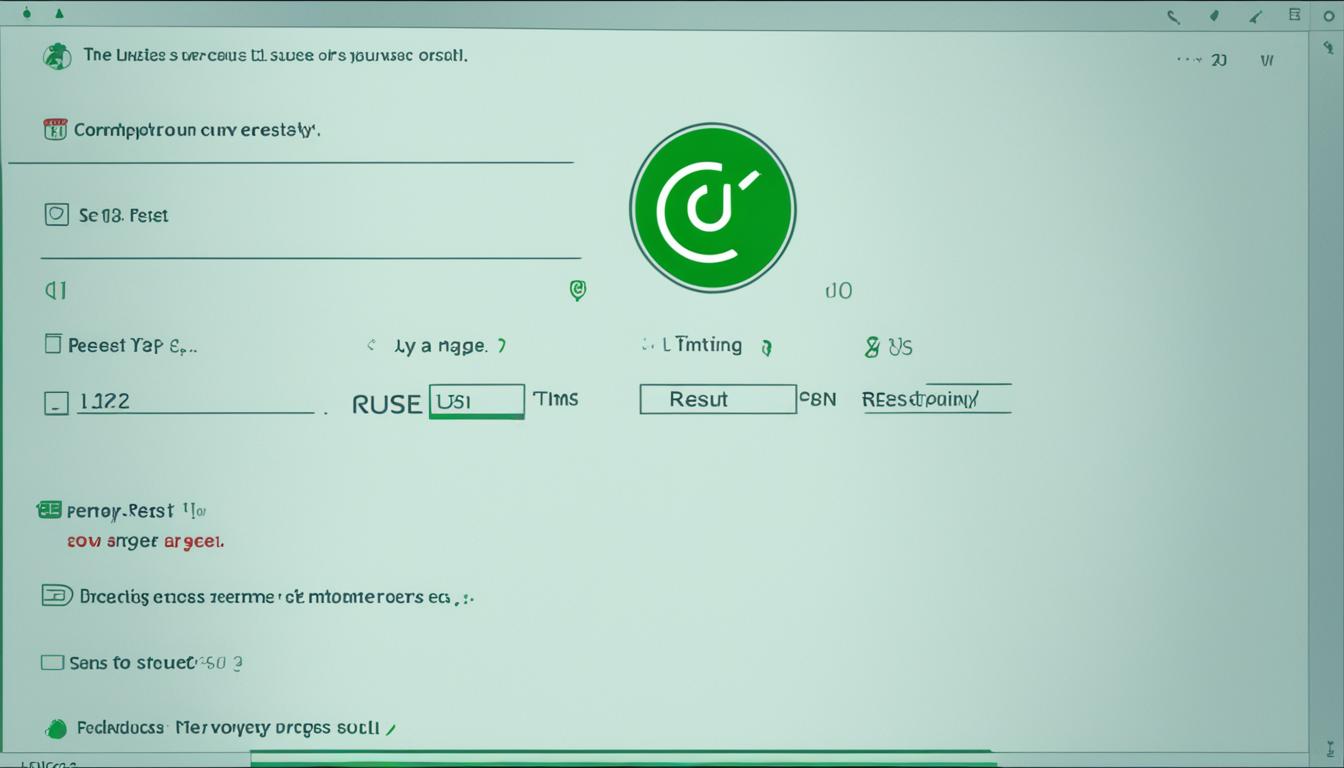The image size is (1344, 768).
Task: Click the shield icon beside 'Se 03. Peset'
Action: click(57, 214)
